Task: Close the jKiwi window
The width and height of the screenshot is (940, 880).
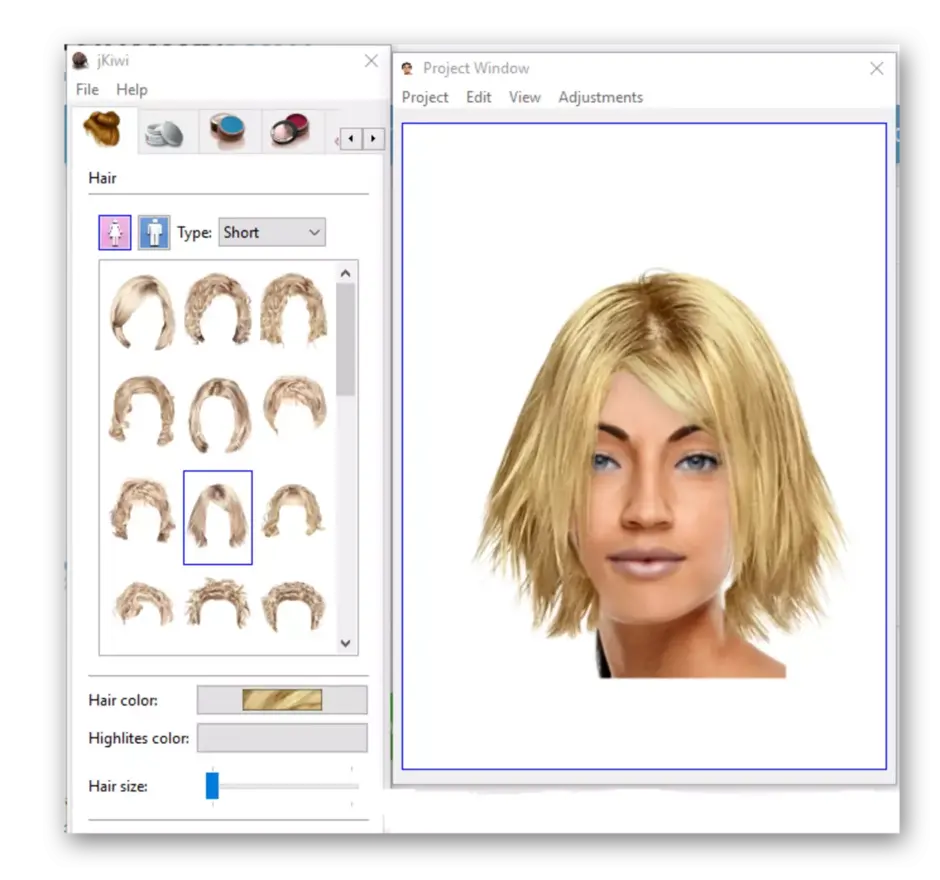Action: (371, 61)
